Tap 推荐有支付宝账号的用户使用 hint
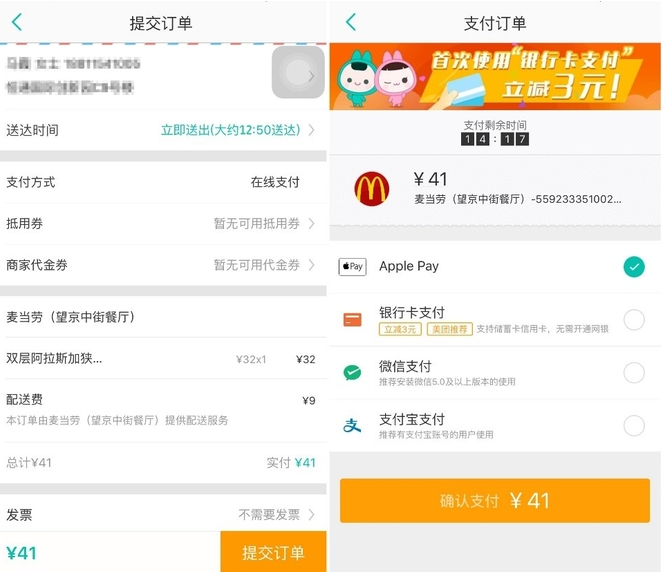 [436, 434]
